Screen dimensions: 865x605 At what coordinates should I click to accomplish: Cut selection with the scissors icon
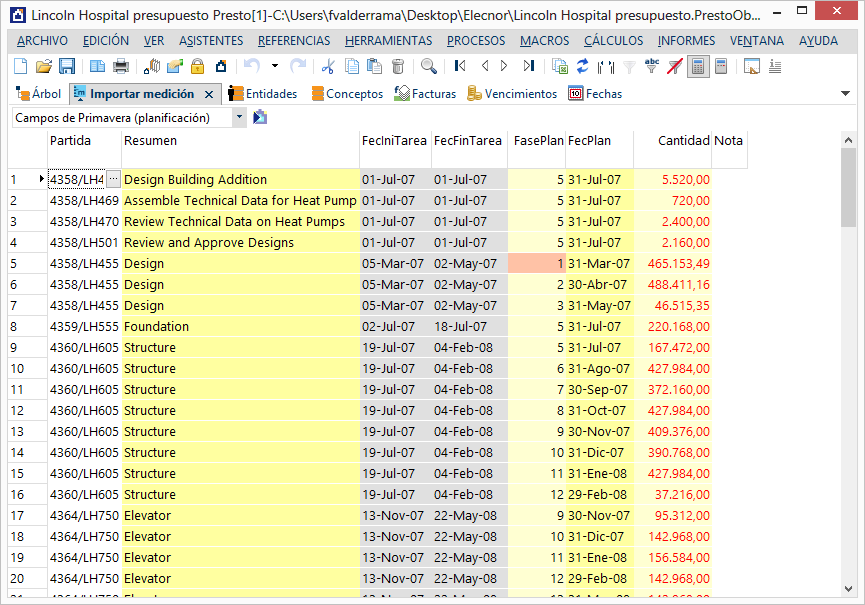(328, 67)
